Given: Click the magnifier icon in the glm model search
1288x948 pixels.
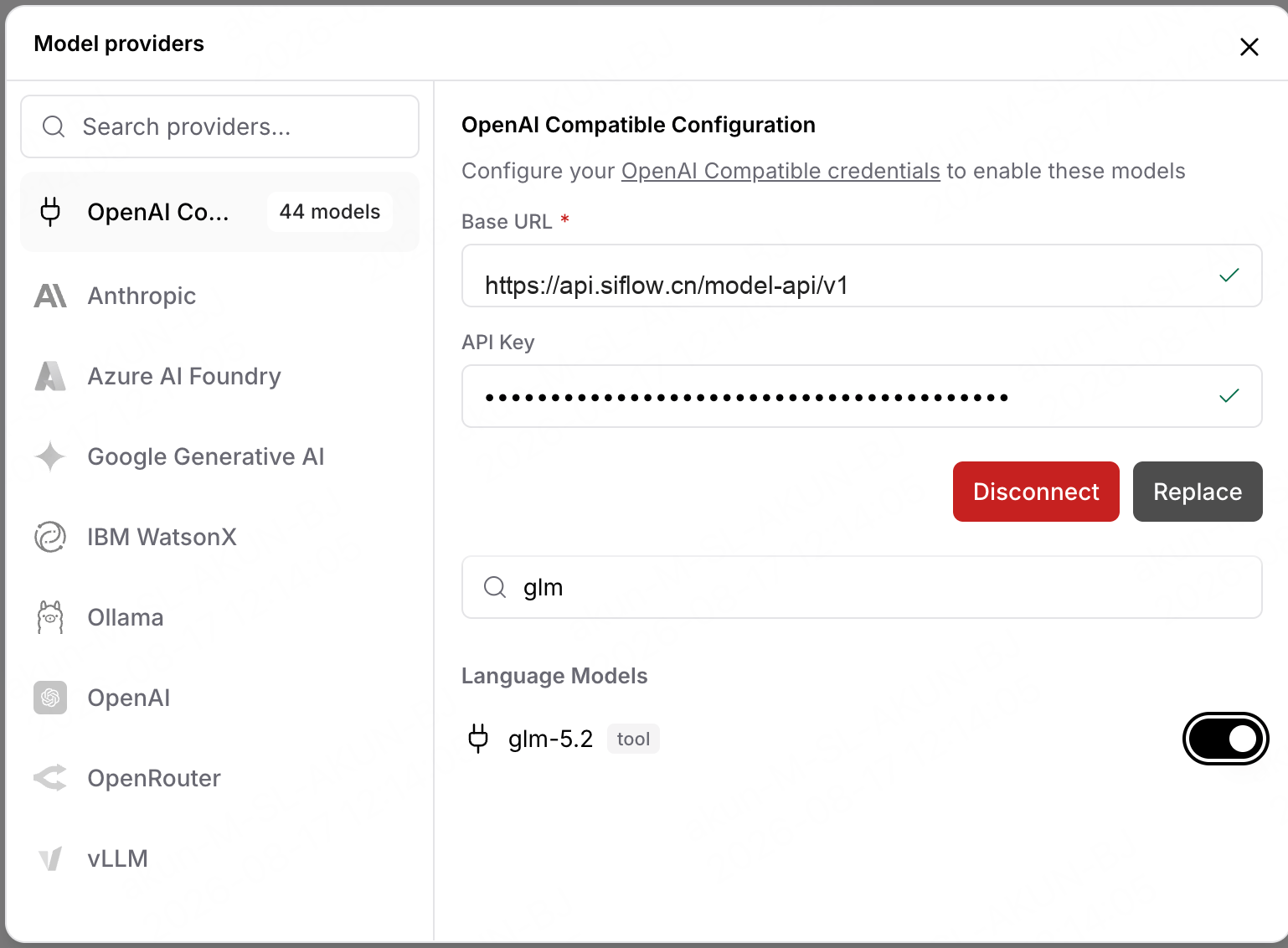Looking at the screenshot, I should [495, 587].
